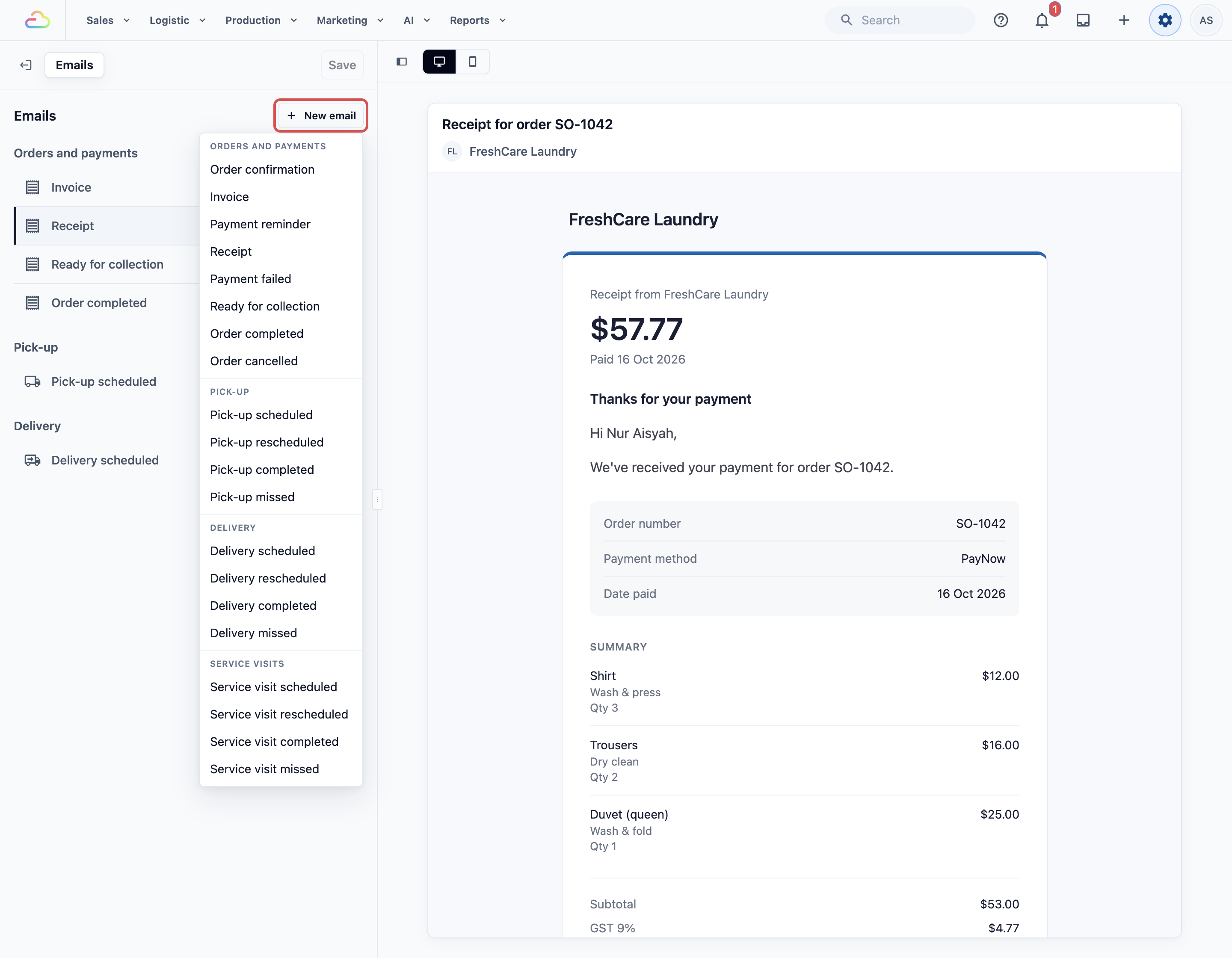Switch to desktop preview

[x=439, y=62]
